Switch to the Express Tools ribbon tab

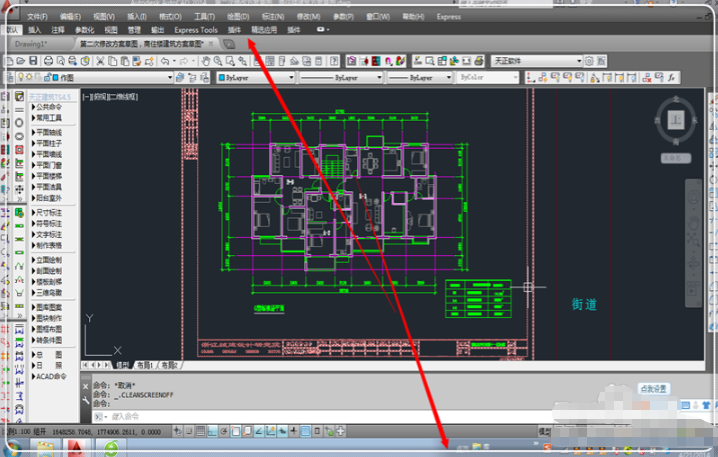(x=195, y=30)
